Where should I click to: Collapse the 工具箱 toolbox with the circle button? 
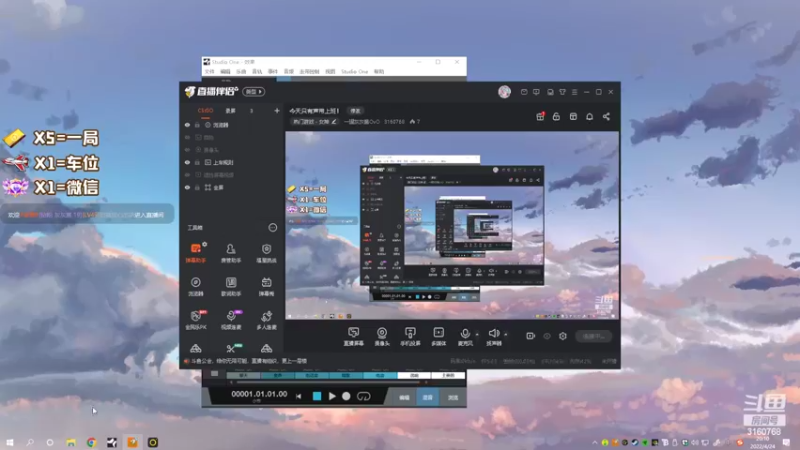pos(273,228)
